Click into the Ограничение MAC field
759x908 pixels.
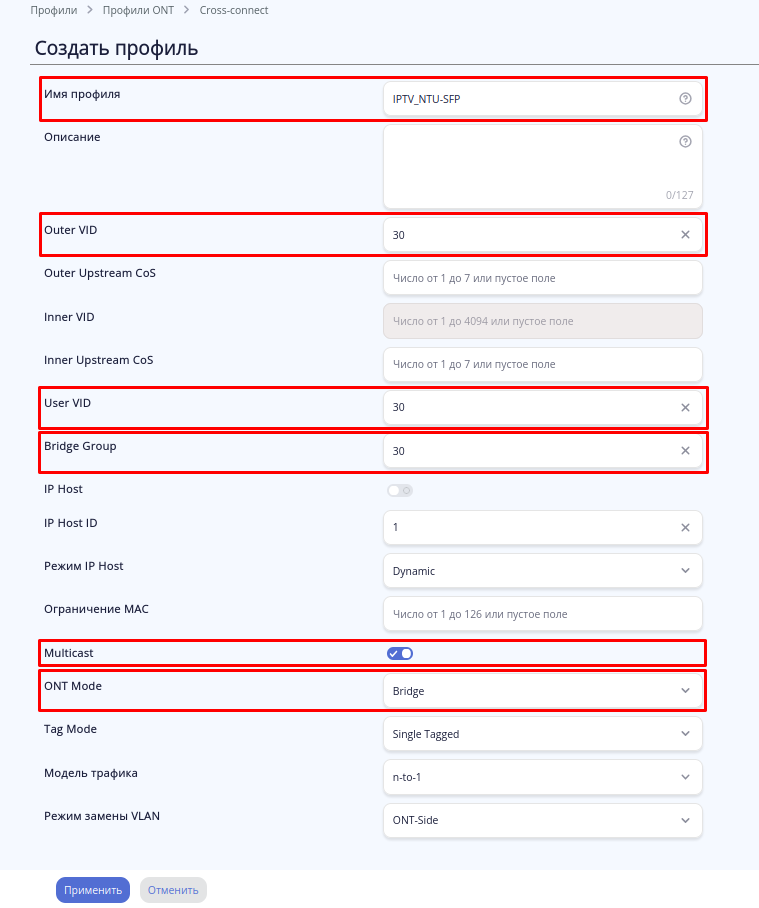click(x=542, y=614)
